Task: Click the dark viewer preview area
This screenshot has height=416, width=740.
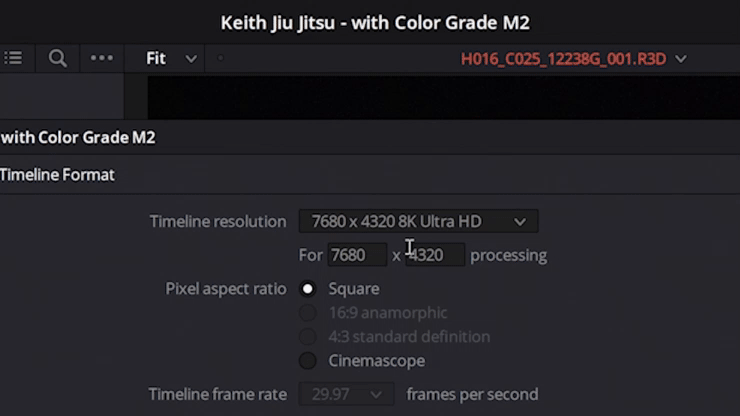Action: 444,98
